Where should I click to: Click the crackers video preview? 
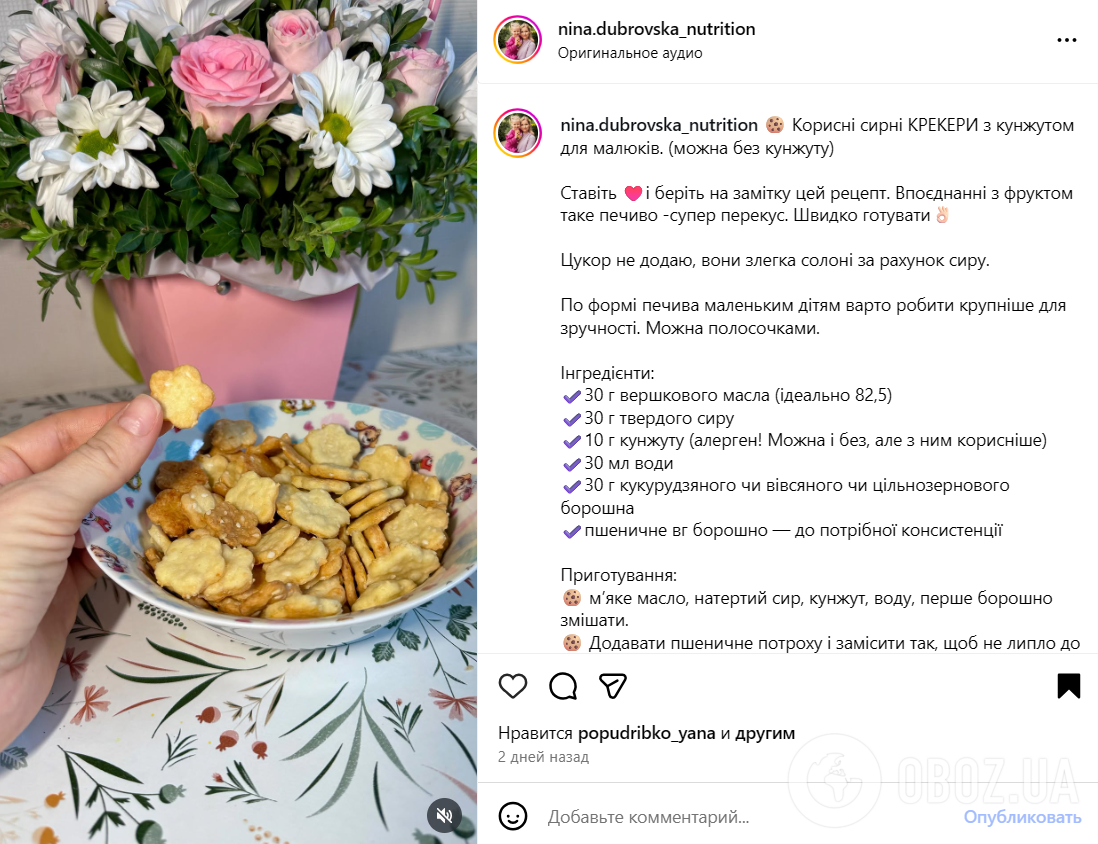(238, 422)
